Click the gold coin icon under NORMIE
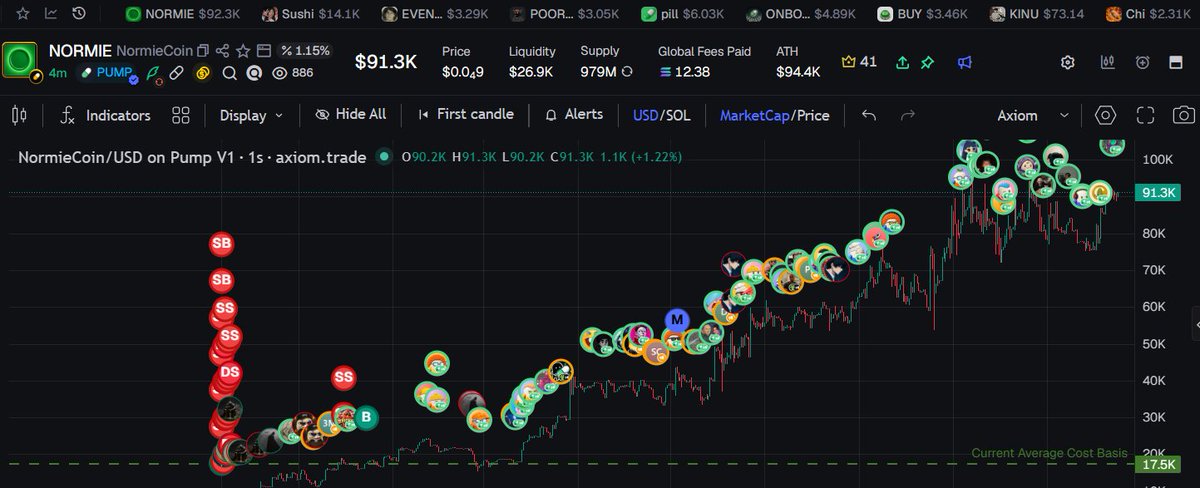The image size is (1200, 488). (201, 72)
